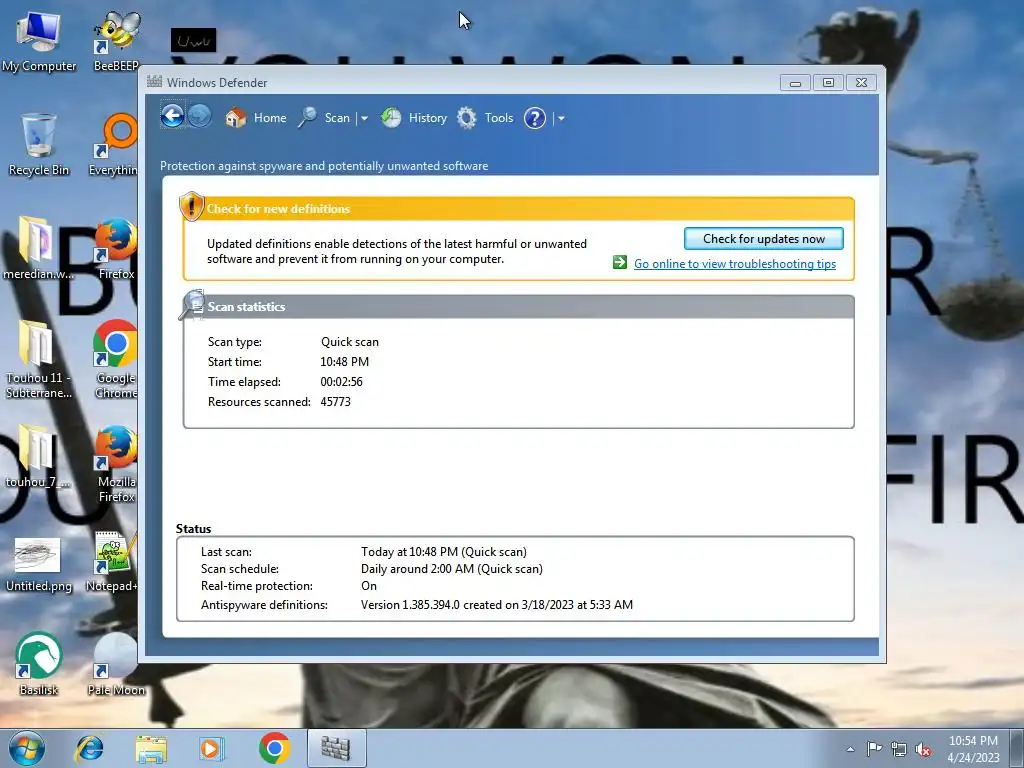Image resolution: width=1024 pixels, height=768 pixels.
Task: Click the Scan magnifying glass icon
Action: (307, 118)
